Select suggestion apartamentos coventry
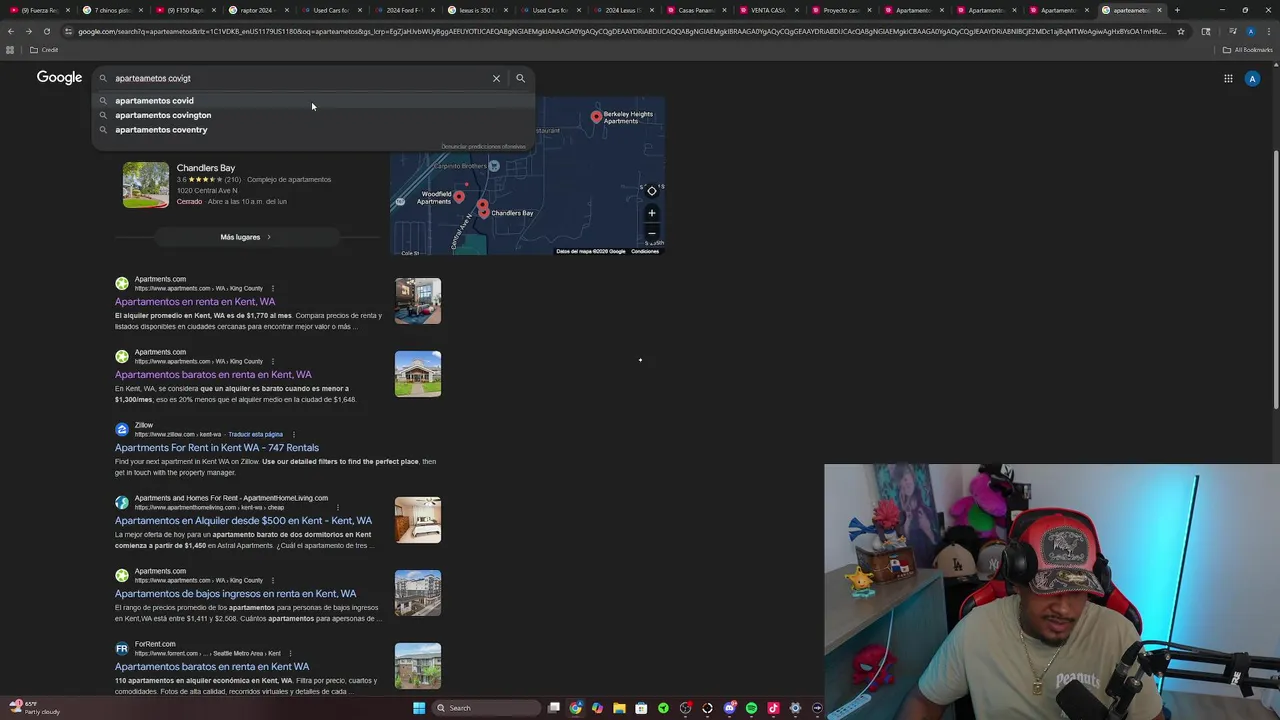 tap(314, 130)
